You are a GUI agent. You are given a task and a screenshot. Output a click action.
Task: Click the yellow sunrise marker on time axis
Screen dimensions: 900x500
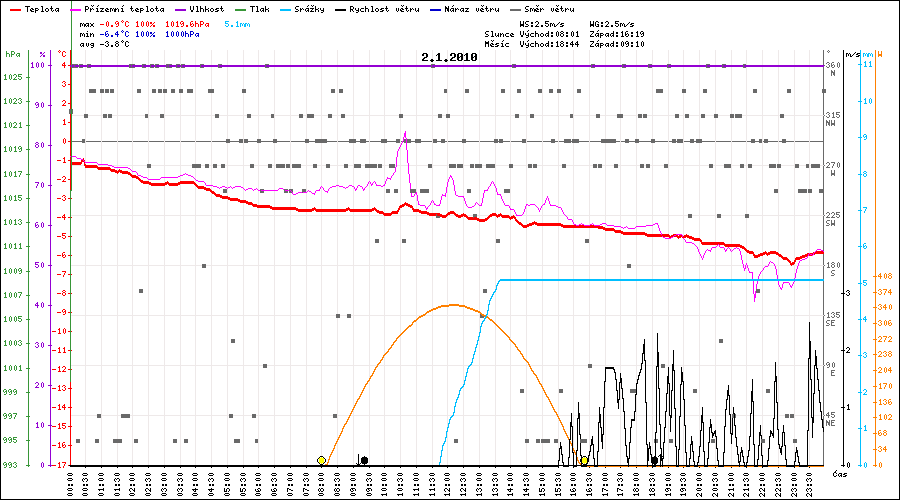pos(321,460)
